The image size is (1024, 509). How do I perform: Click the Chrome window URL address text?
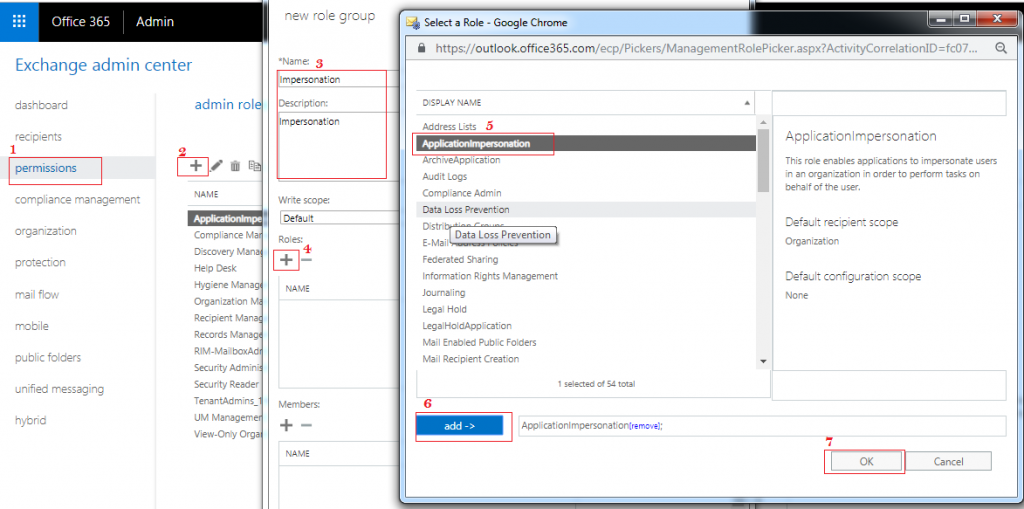[x=706, y=48]
